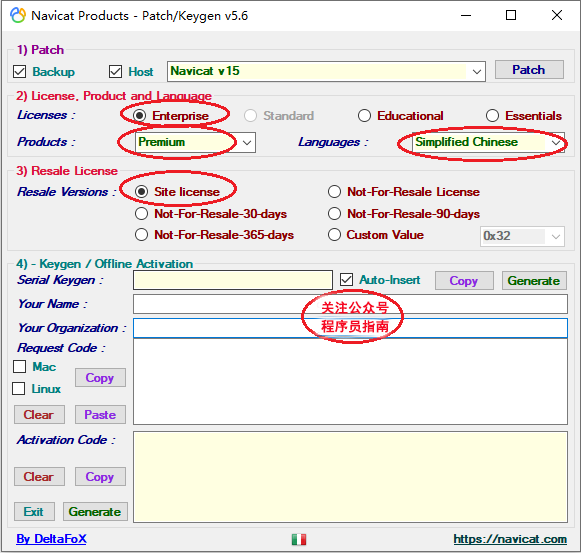The image size is (581, 553).
Task: Click the Patch button
Action: coord(529,70)
